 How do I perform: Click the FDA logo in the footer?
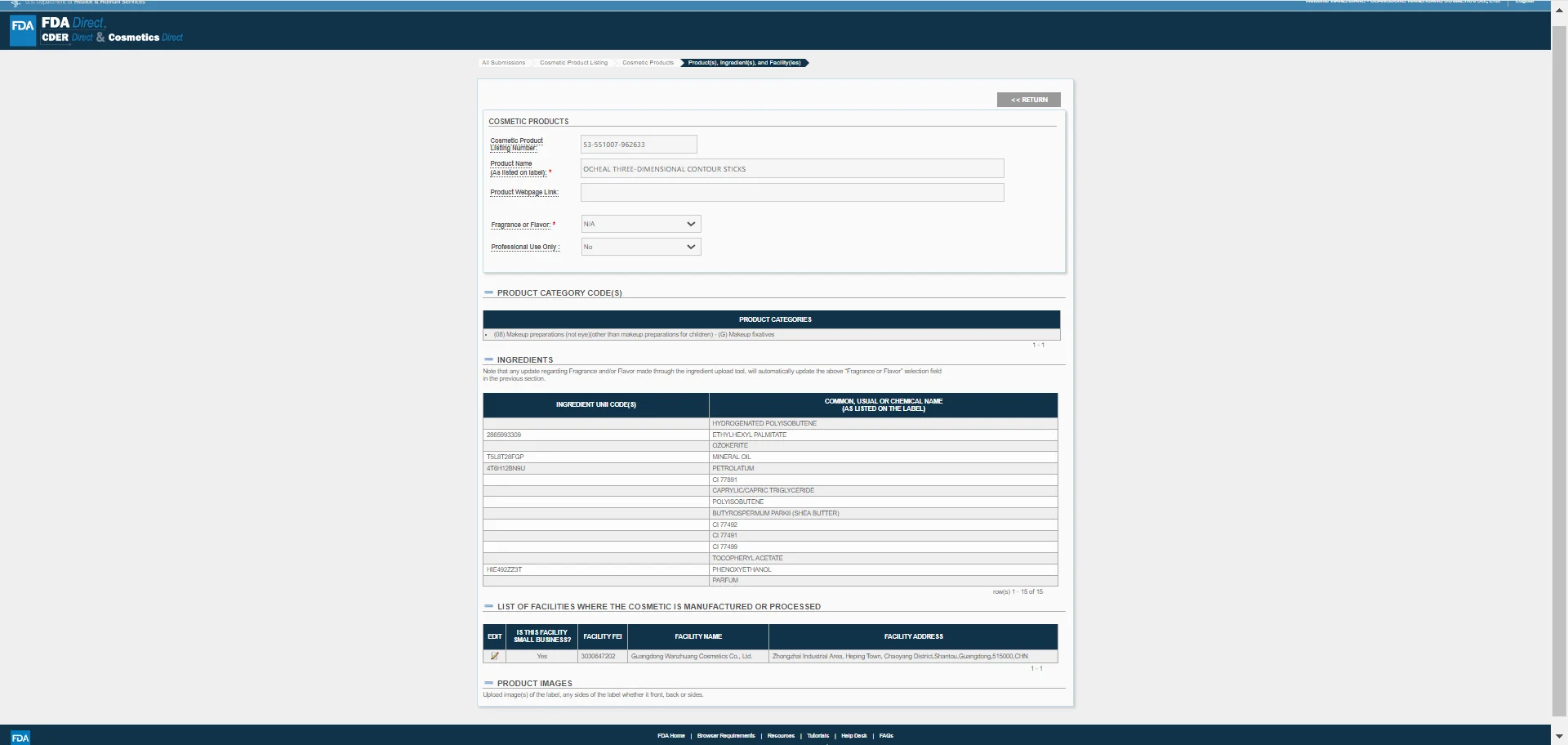pyautogui.click(x=20, y=738)
